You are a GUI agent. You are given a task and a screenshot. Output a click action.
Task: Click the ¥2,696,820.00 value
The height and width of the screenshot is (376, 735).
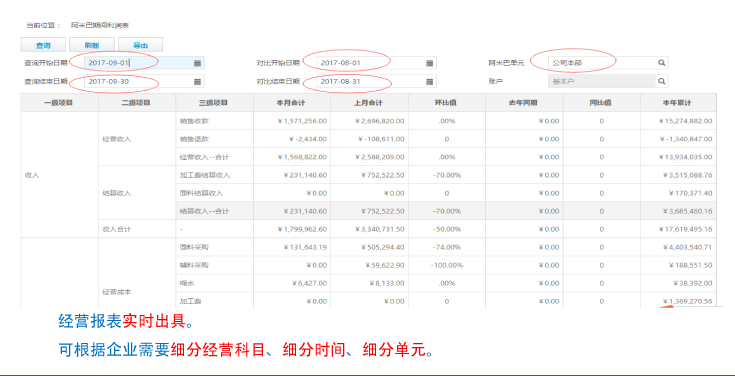[379, 121]
